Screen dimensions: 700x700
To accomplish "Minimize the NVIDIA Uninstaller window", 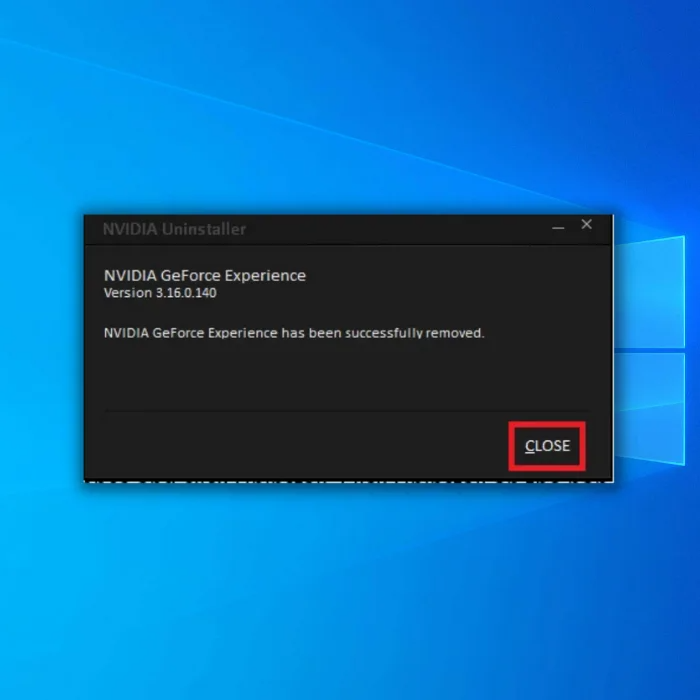I will click(558, 228).
